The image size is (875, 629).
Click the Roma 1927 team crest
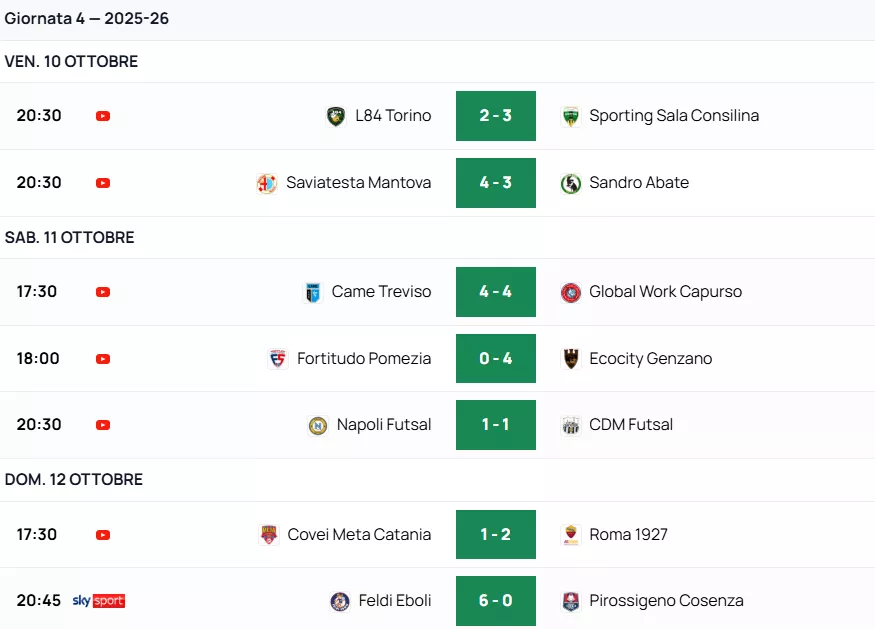coord(571,535)
